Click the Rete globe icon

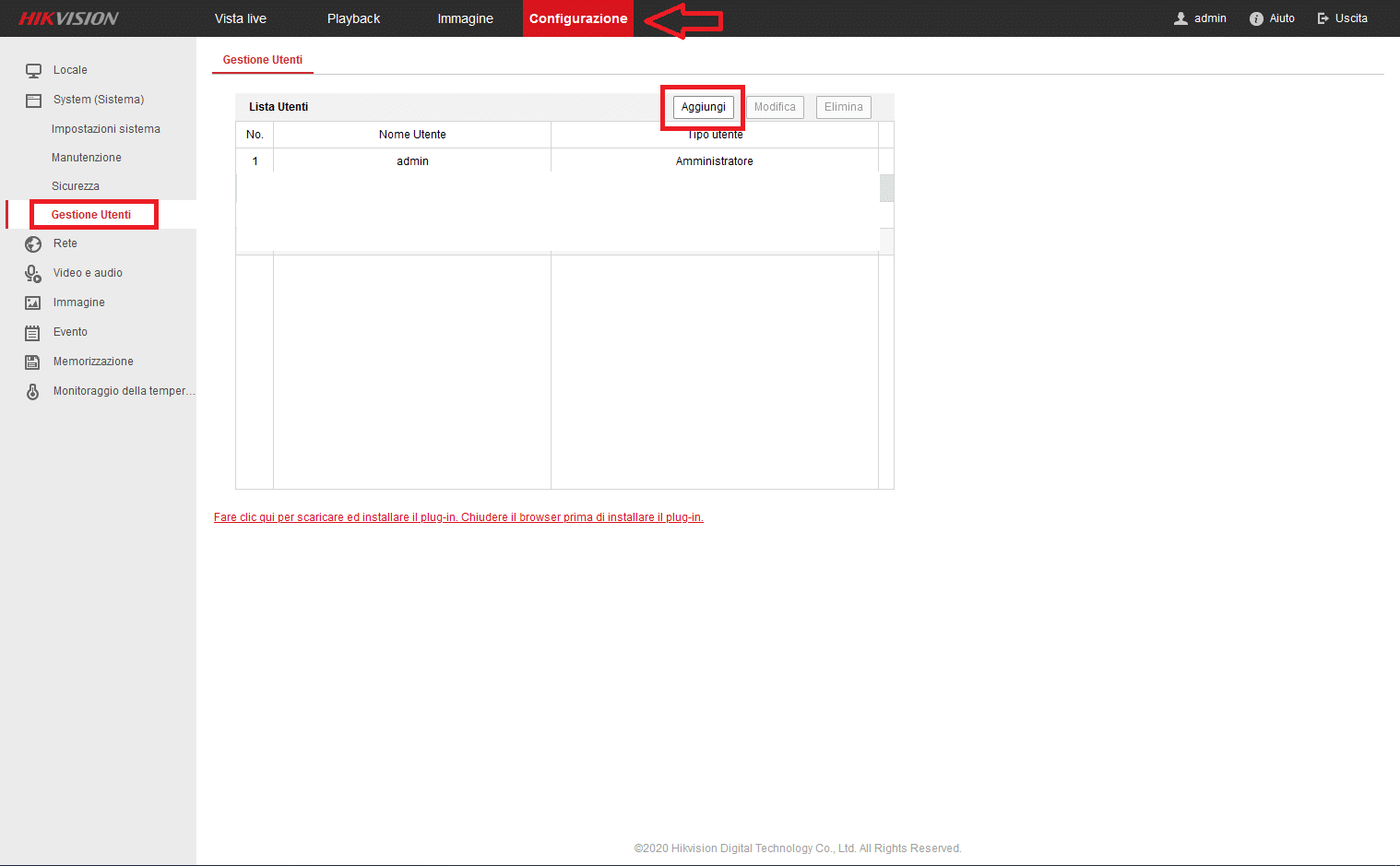point(33,243)
